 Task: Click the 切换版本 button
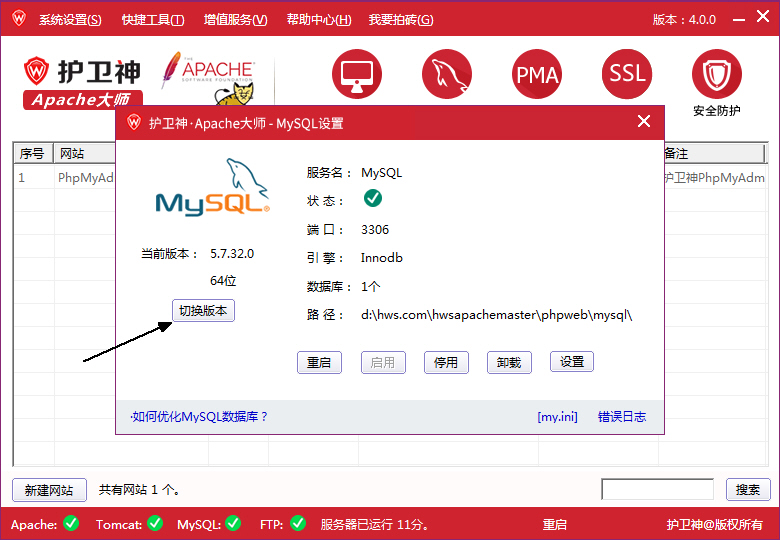(203, 311)
